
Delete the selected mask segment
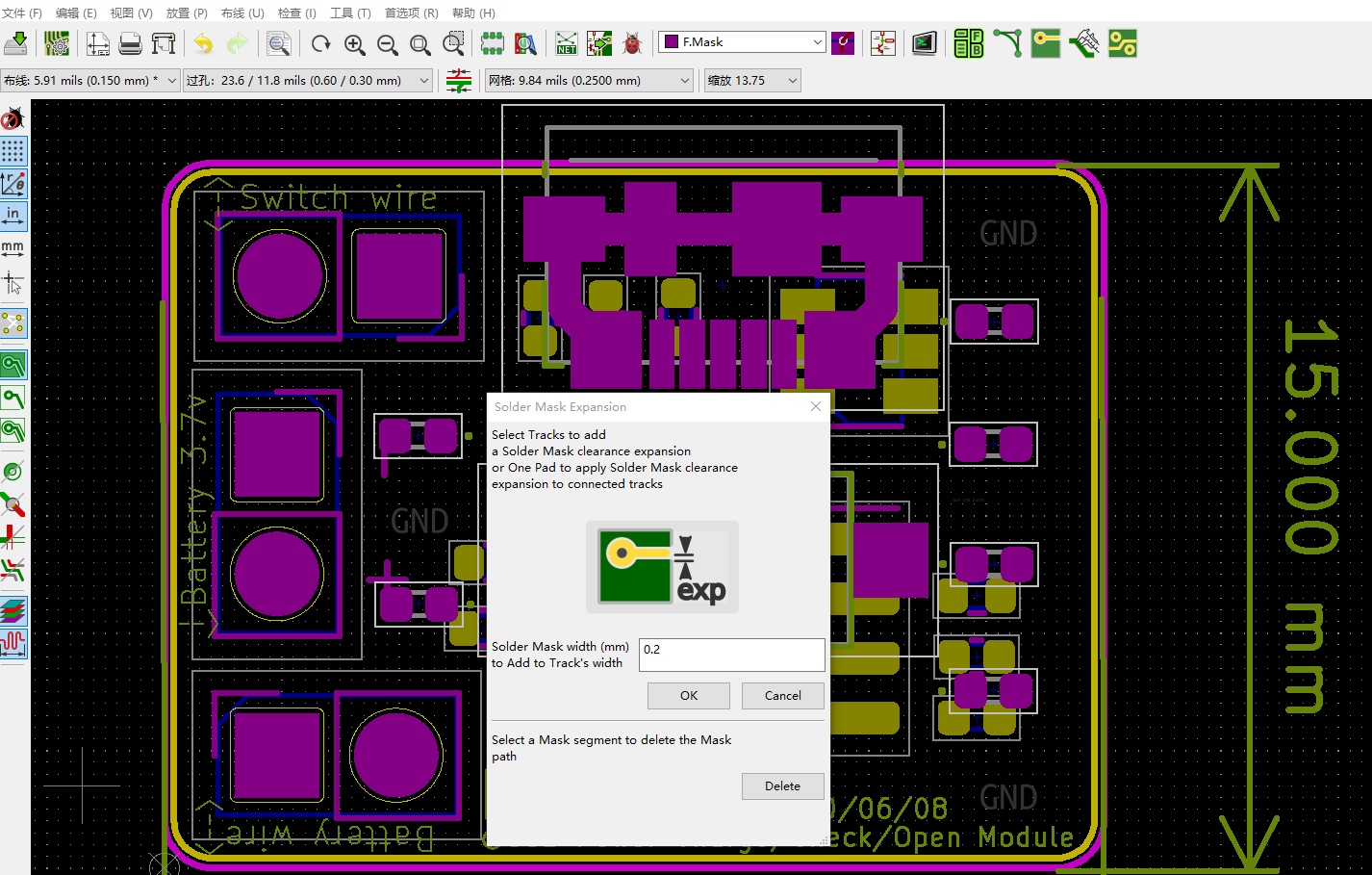782,785
